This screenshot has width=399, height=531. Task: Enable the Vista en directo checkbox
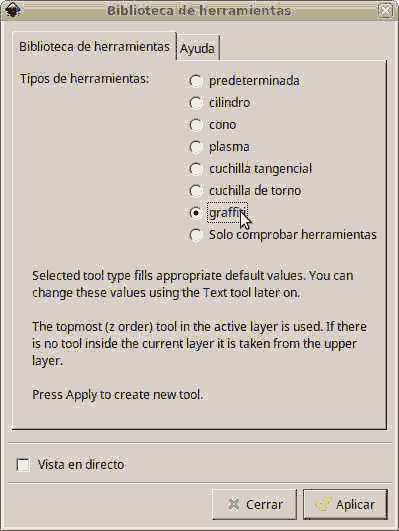23,465
